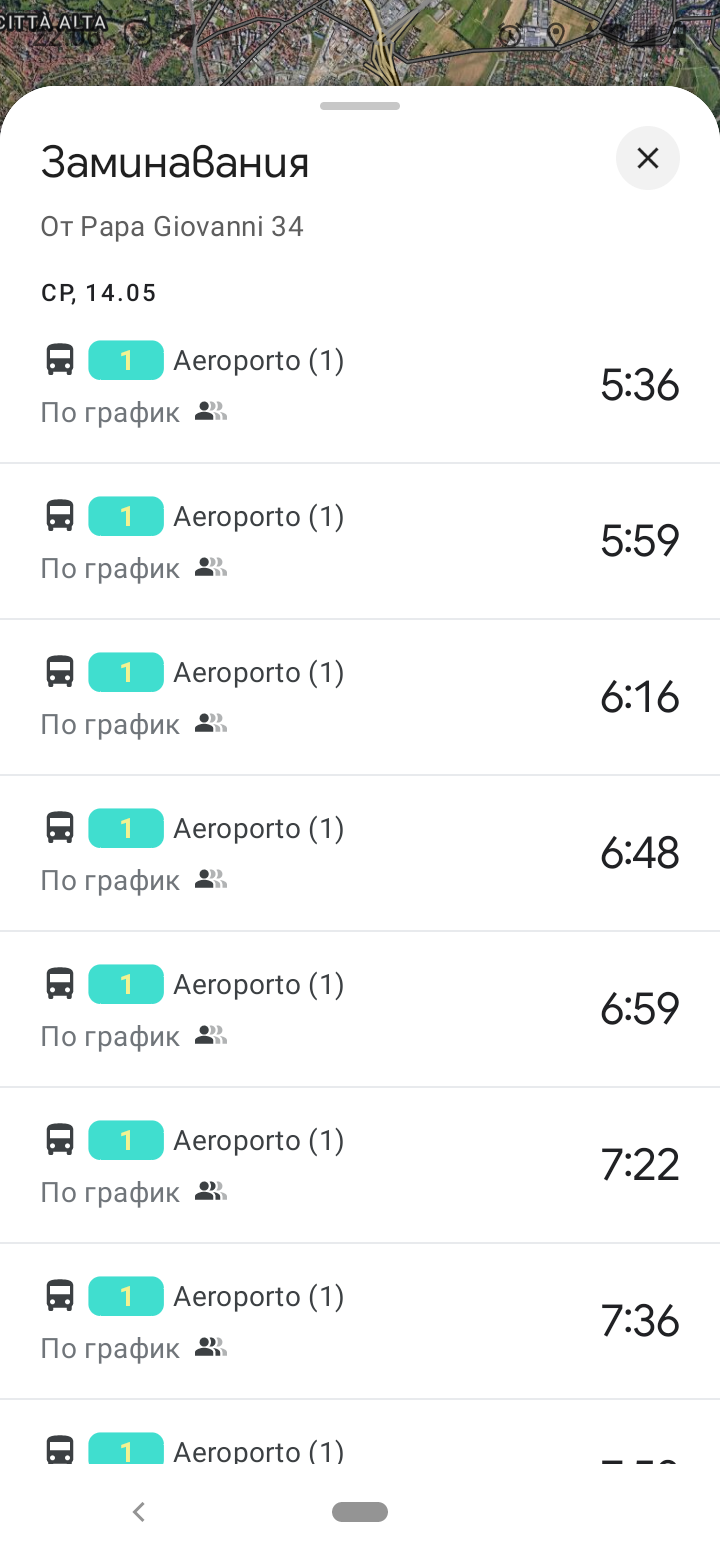
Task: Tap the 'От Papa Giovanni 34' stop subtitle
Action: 172,227
